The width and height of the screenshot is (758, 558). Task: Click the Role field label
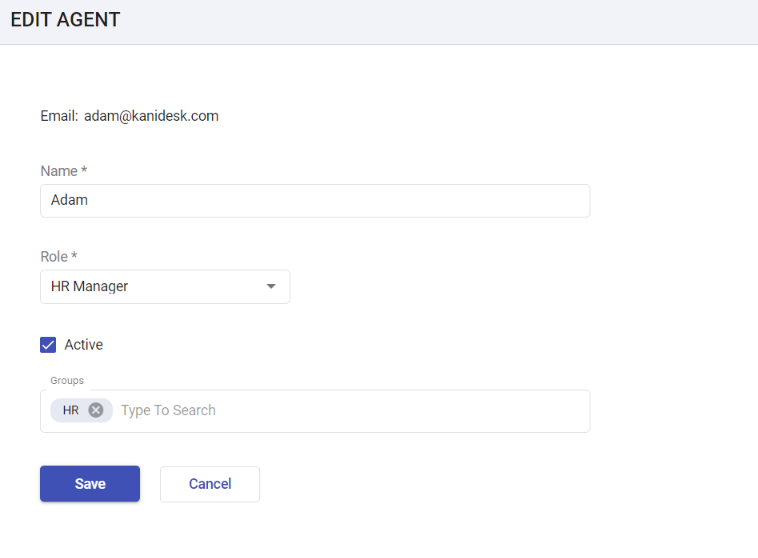point(59,256)
